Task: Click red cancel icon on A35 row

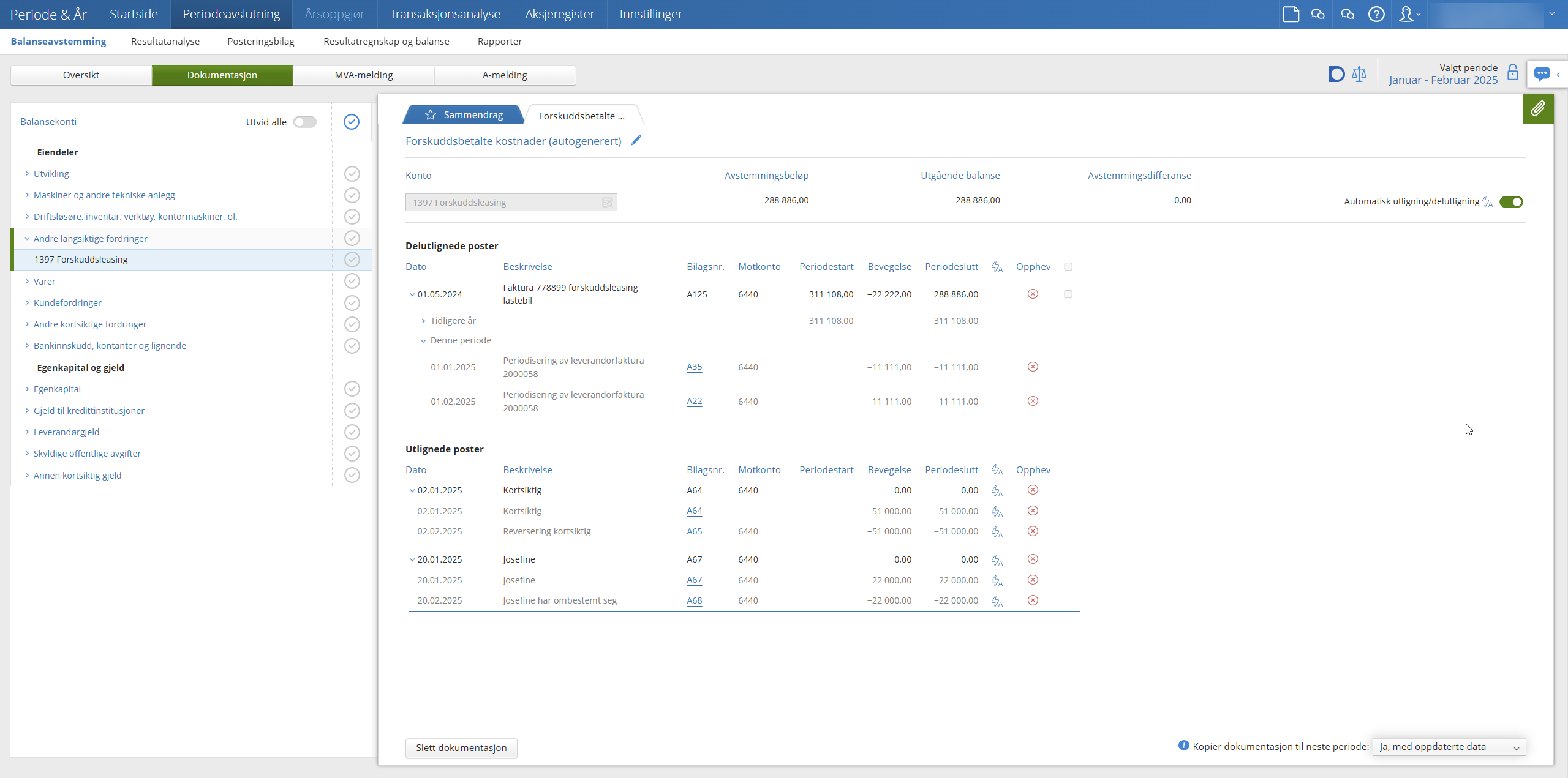Action: pos(1032,367)
